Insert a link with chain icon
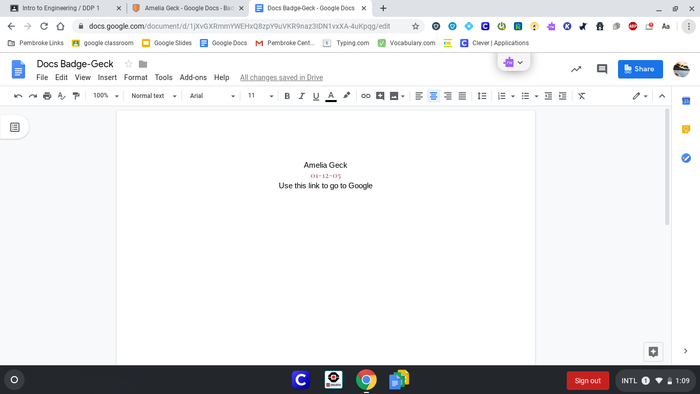This screenshot has width=700, height=394. pyautogui.click(x=366, y=96)
